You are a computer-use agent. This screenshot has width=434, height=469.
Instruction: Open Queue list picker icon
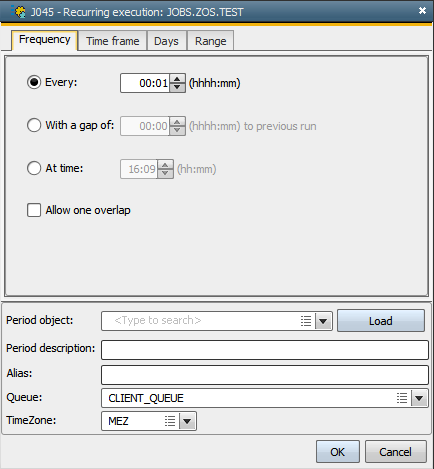pyautogui.click(x=402, y=398)
